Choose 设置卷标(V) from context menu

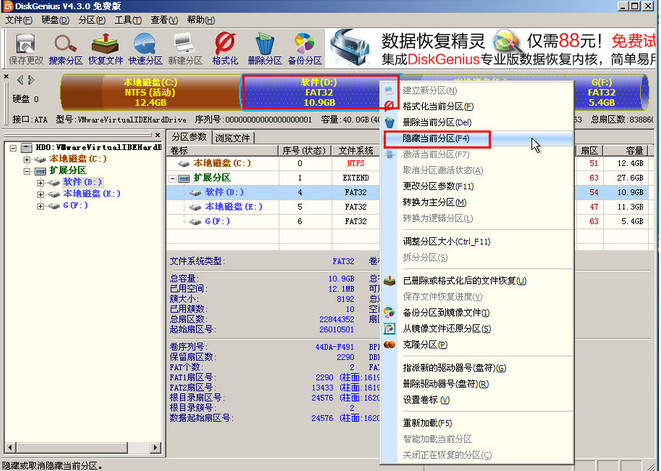pyautogui.click(x=476, y=400)
